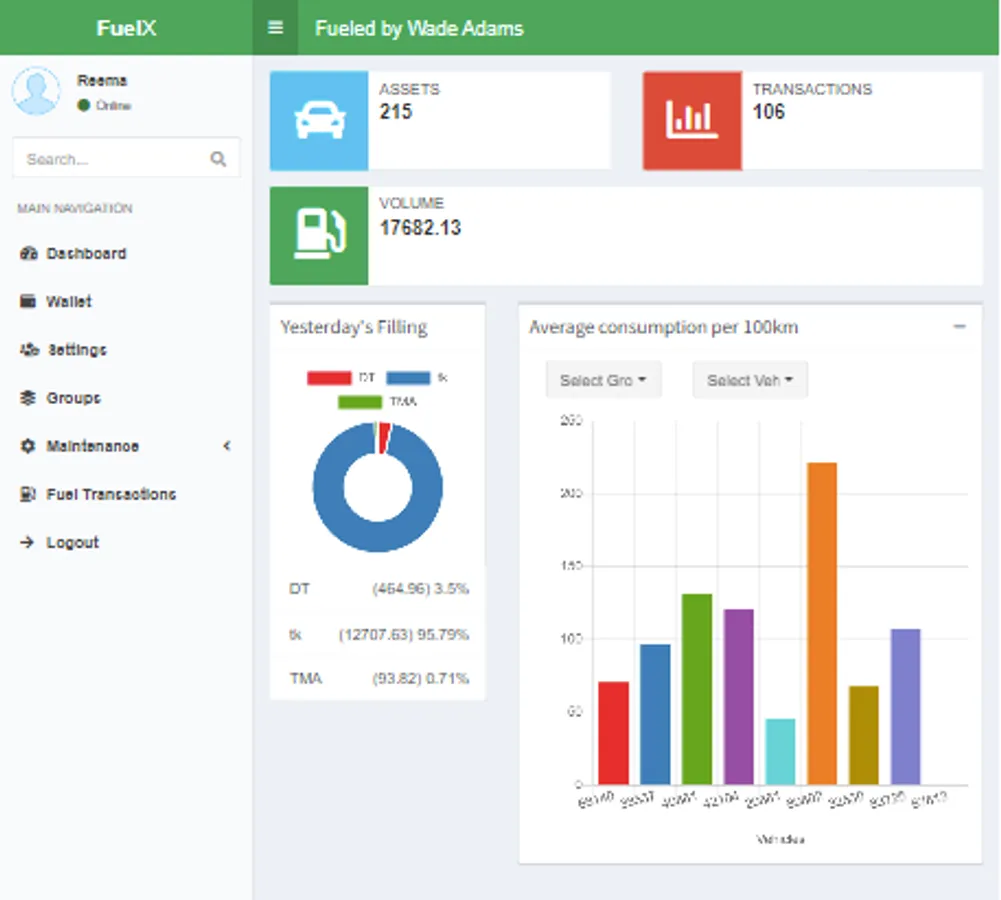Click the FuelX logo text
The width and height of the screenshot is (1001, 900).
[126, 28]
